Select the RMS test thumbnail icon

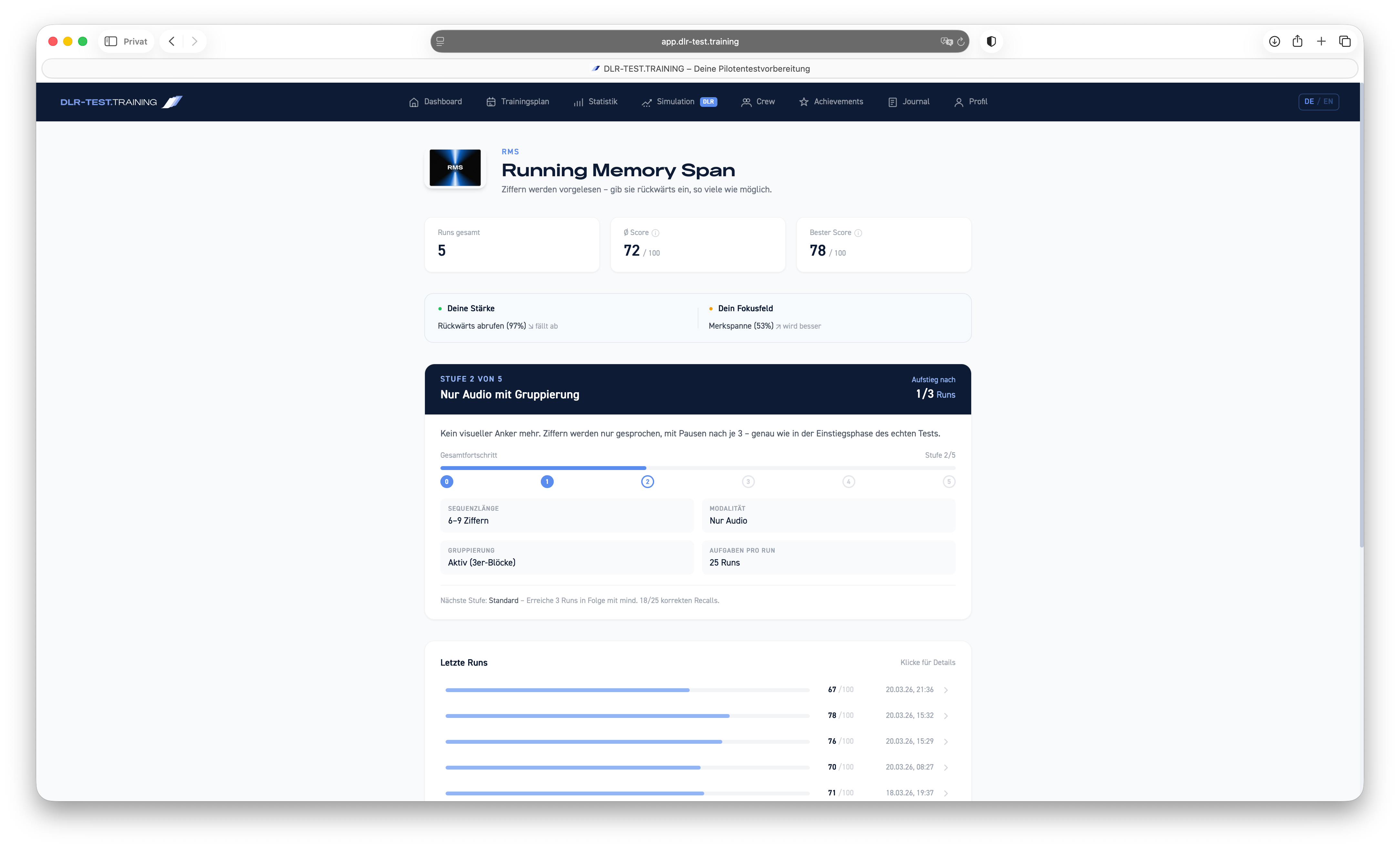click(455, 168)
